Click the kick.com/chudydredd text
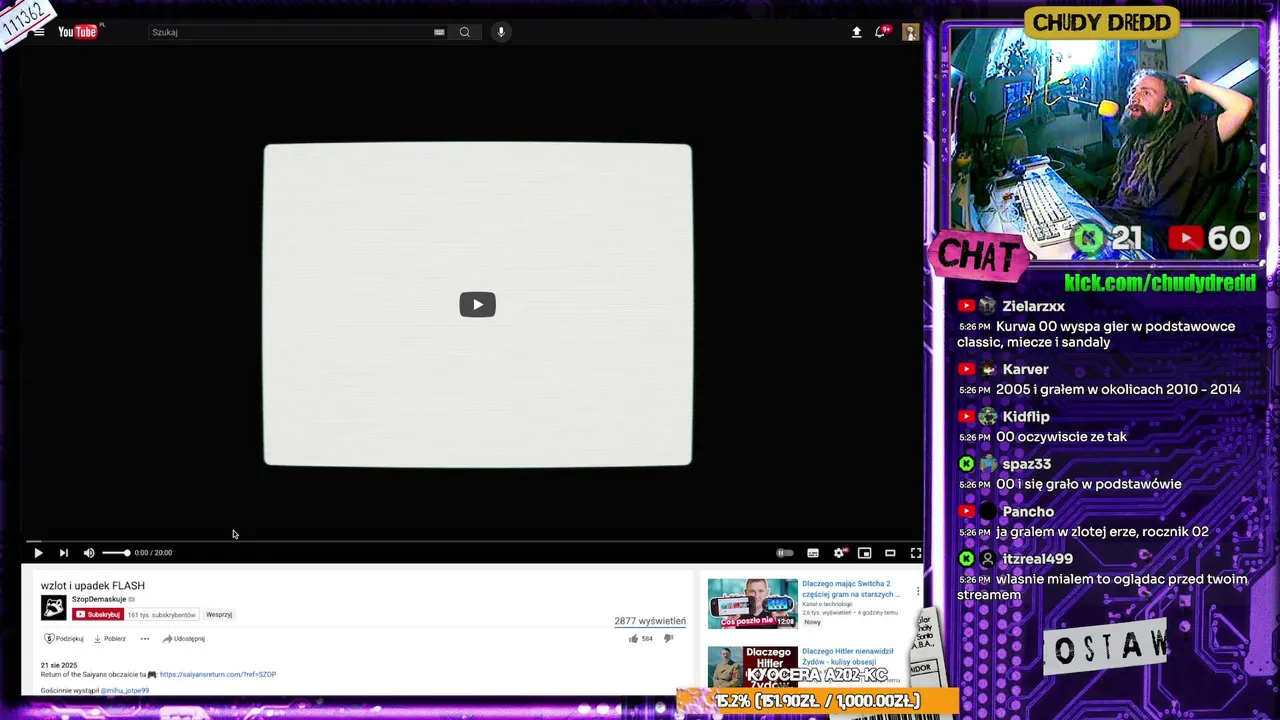 (1160, 283)
